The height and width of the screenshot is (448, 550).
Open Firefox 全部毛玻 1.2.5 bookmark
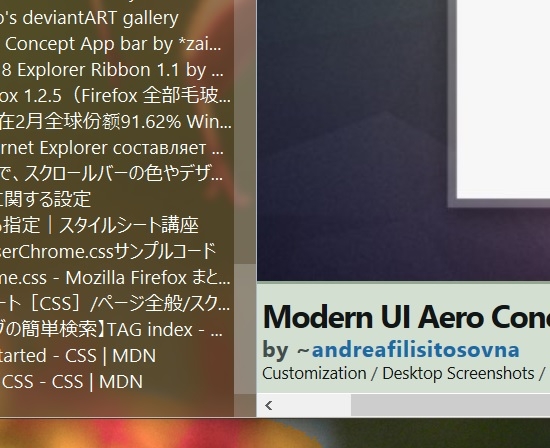[115, 96]
